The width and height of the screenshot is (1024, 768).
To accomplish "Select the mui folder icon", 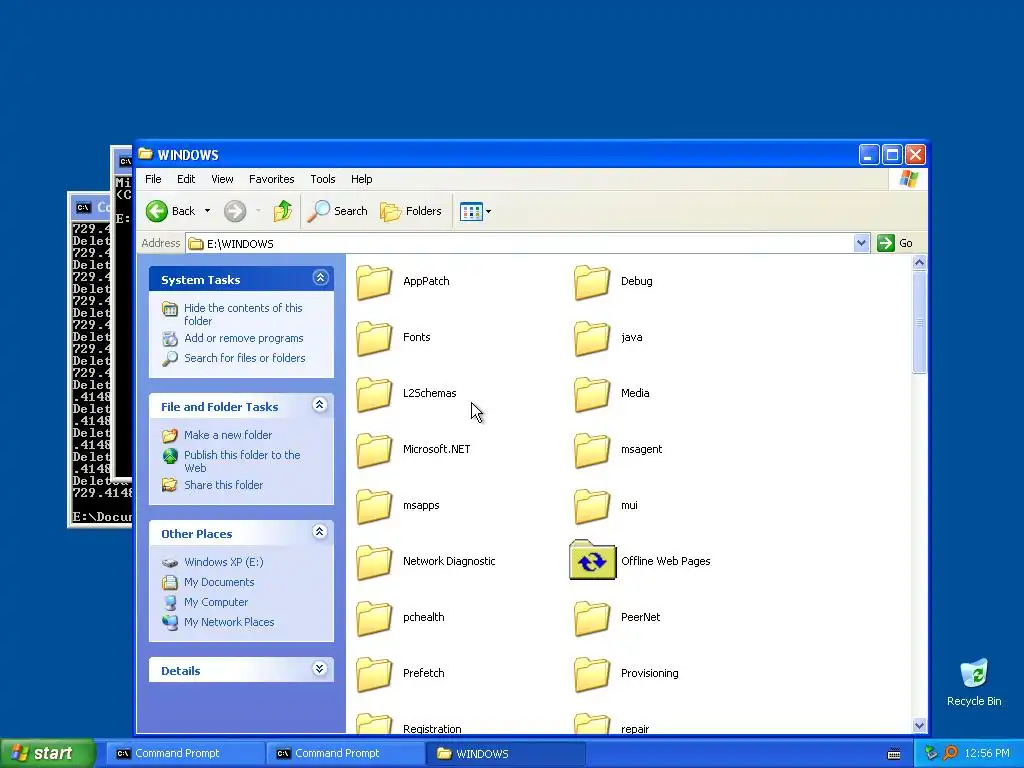I will 592,506.
